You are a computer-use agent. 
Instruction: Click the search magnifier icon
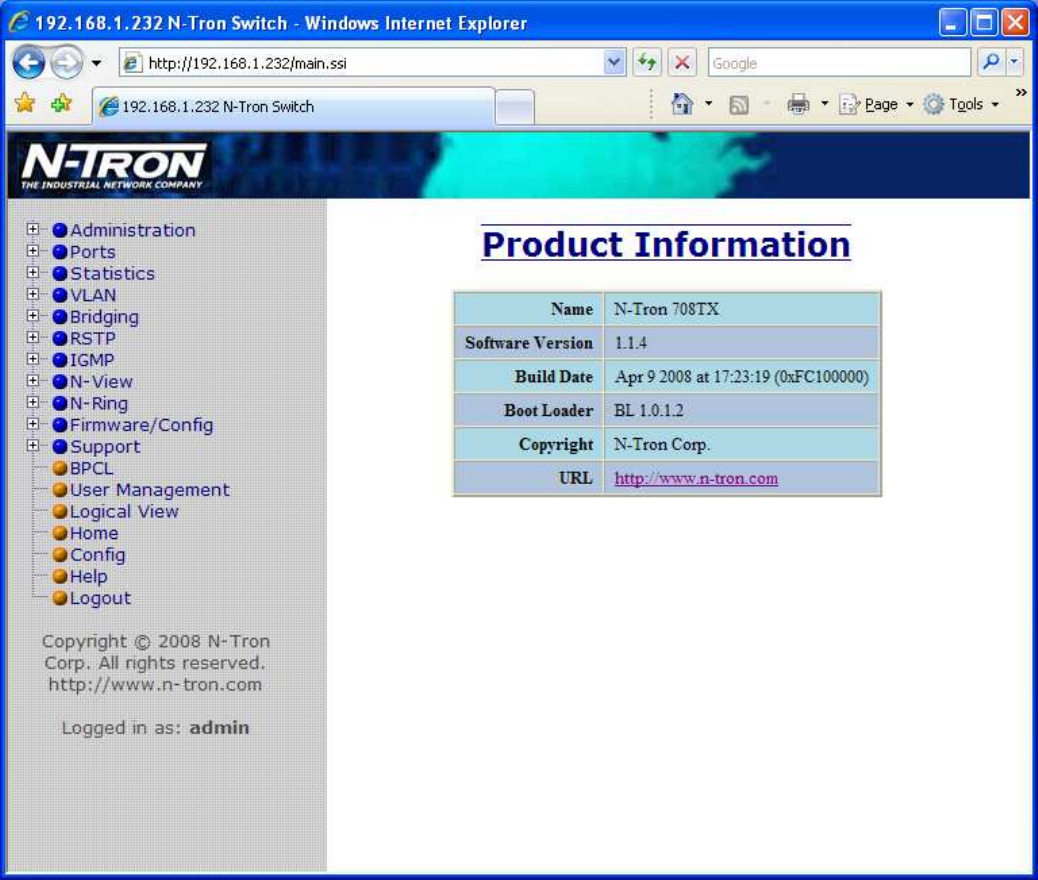[x=991, y=62]
